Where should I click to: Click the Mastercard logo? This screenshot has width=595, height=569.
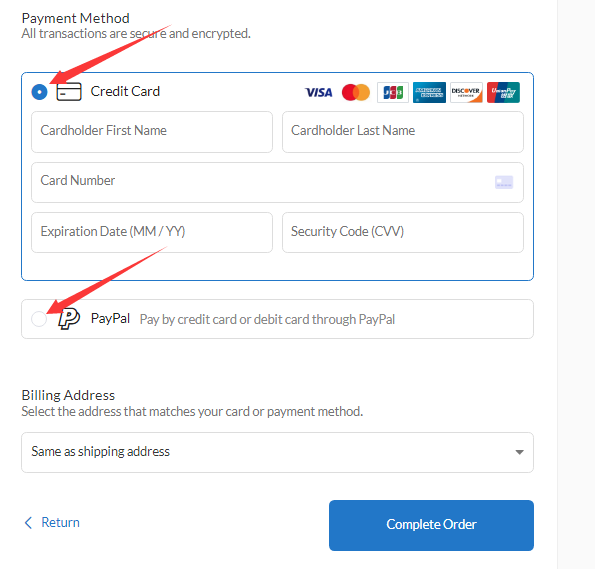(x=356, y=92)
